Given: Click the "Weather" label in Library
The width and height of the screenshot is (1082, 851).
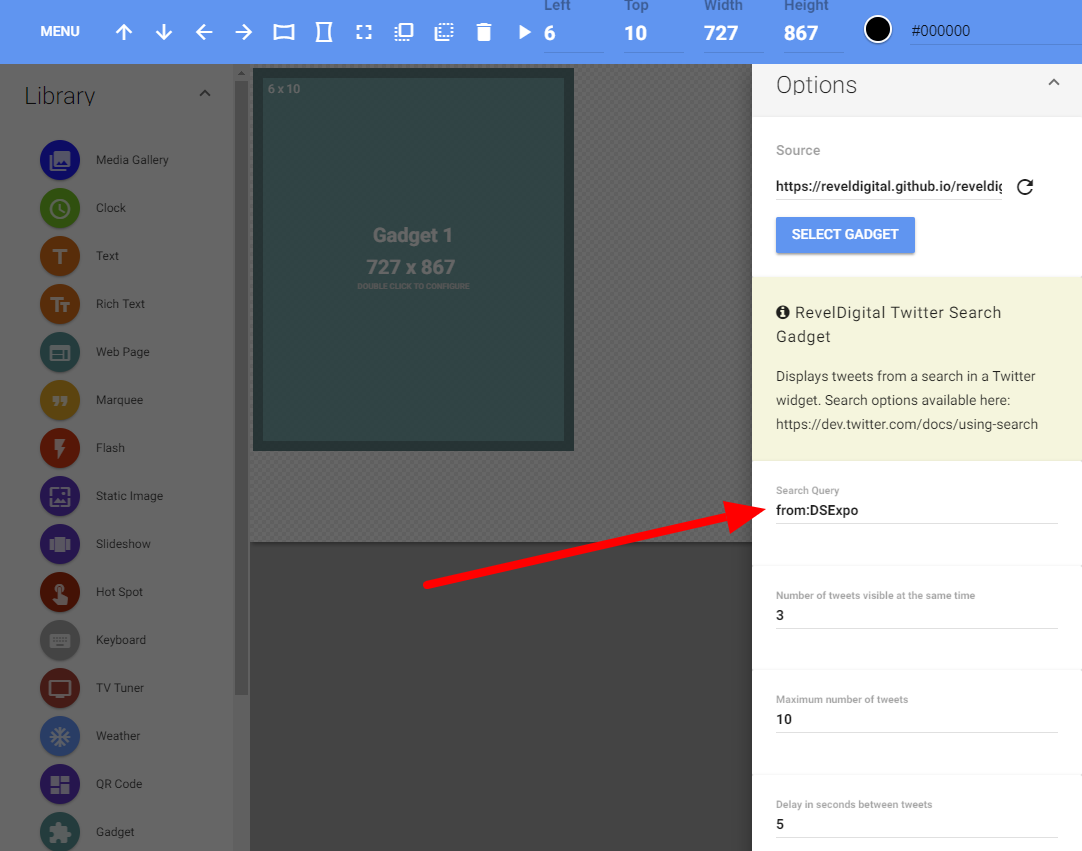Looking at the screenshot, I should point(118,736).
